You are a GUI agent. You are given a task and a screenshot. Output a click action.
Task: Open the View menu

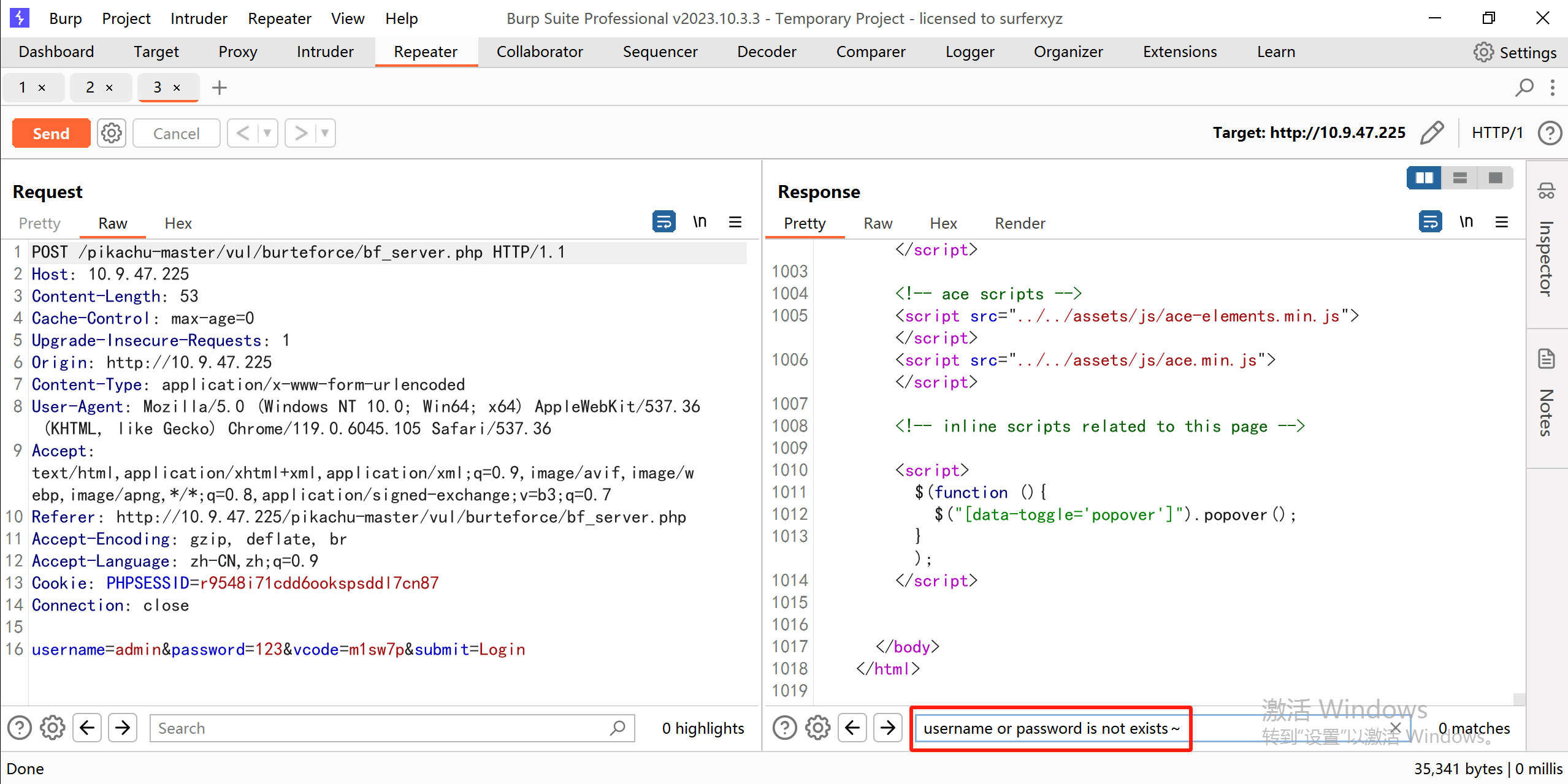348,18
